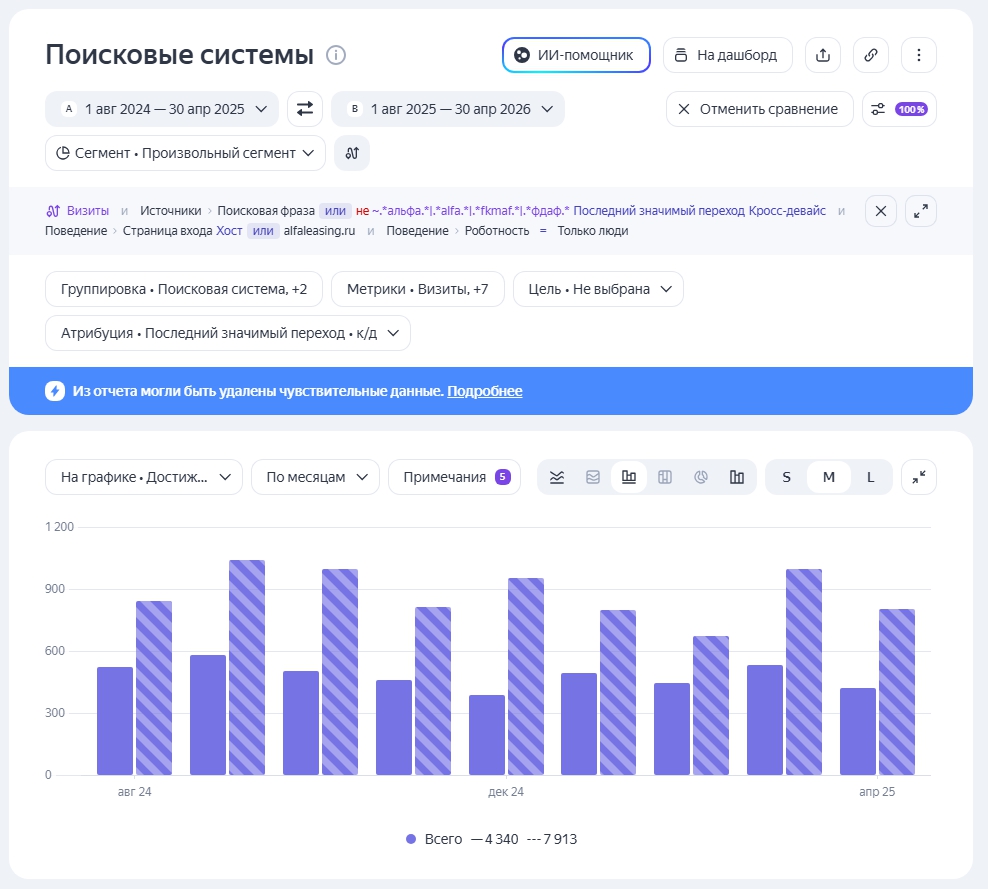Open the three-dot more options menu

click(x=918, y=55)
